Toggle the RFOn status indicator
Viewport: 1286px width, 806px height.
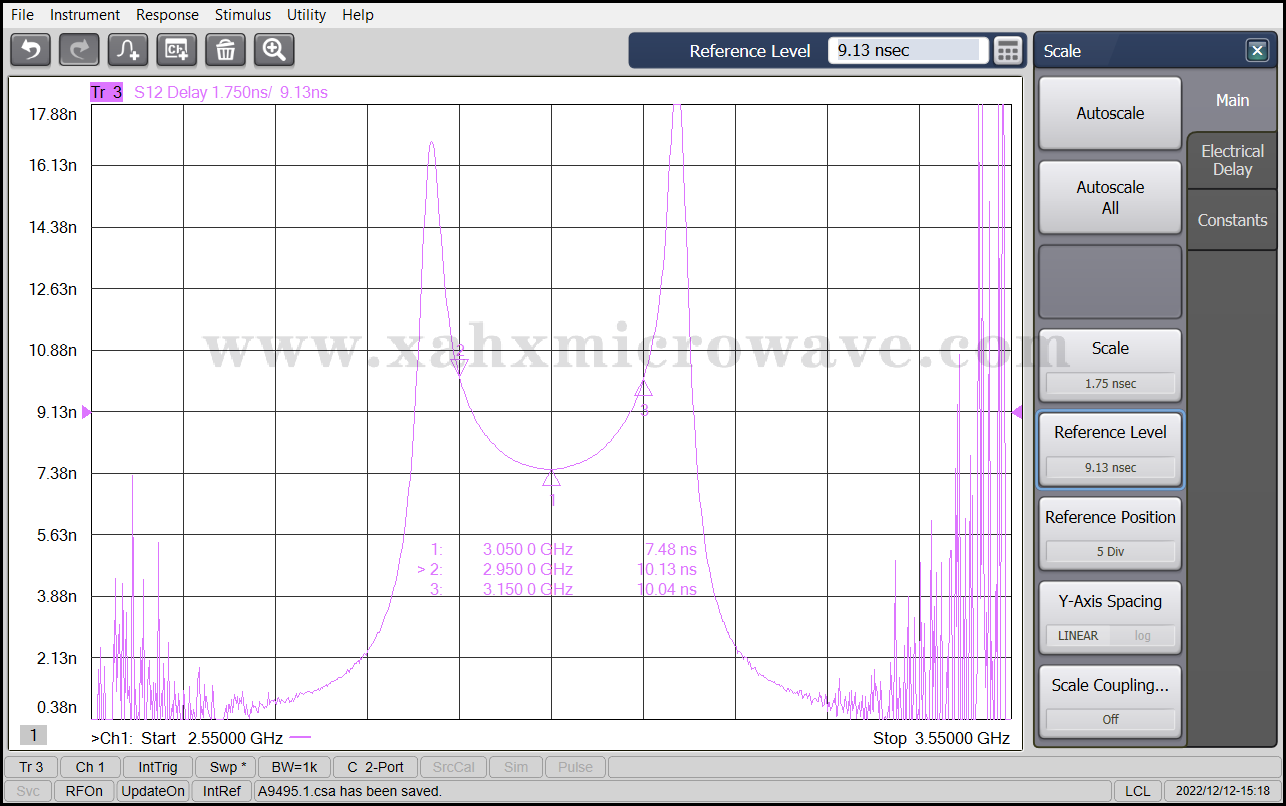click(84, 791)
